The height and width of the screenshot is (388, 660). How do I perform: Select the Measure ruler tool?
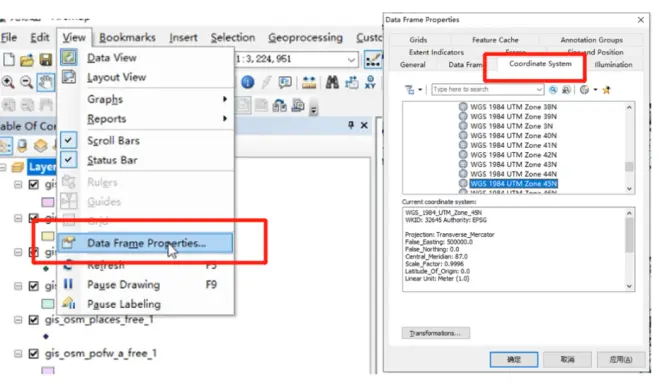[309, 82]
